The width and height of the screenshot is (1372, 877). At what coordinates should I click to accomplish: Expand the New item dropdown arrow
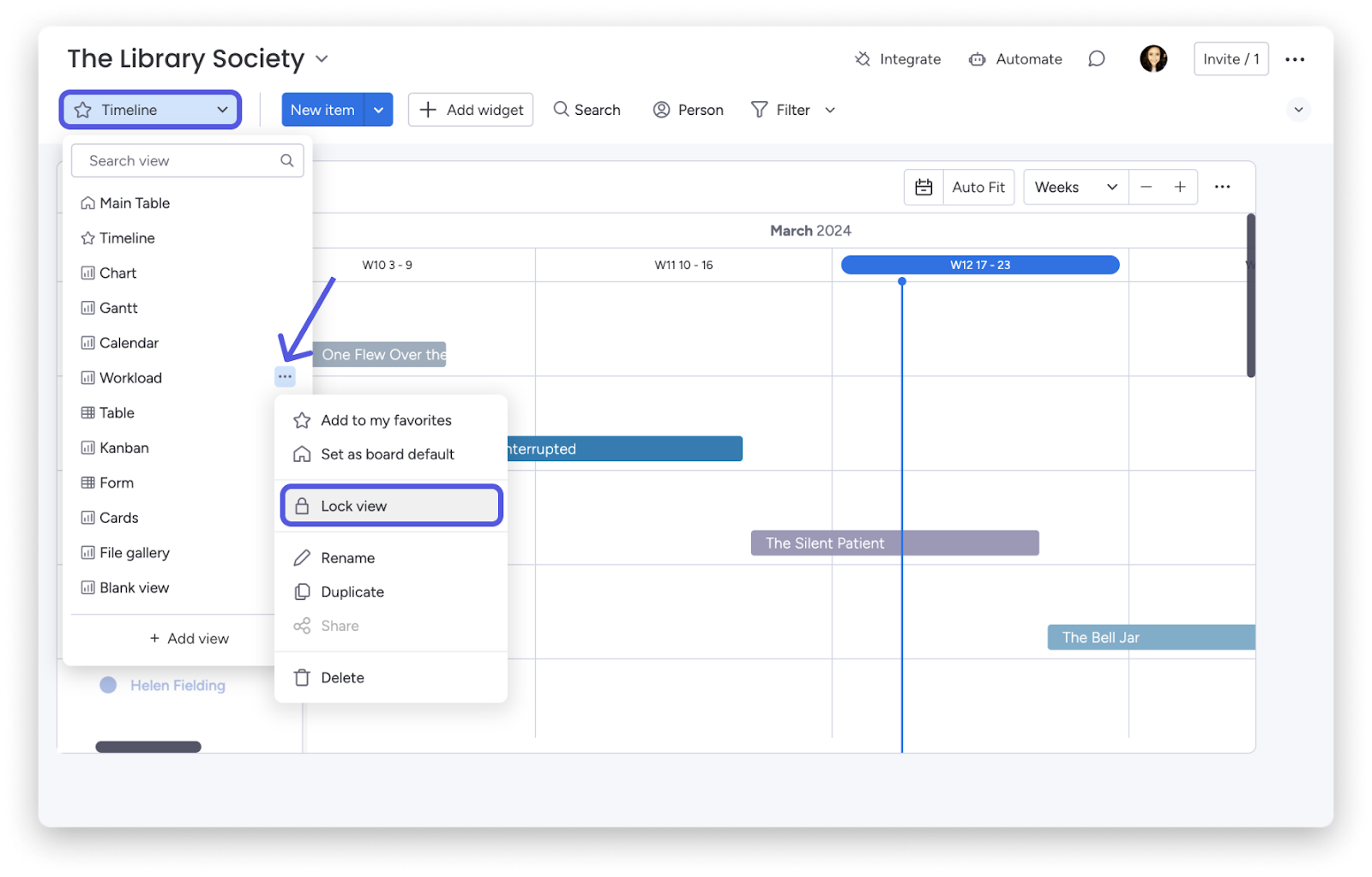click(x=378, y=110)
